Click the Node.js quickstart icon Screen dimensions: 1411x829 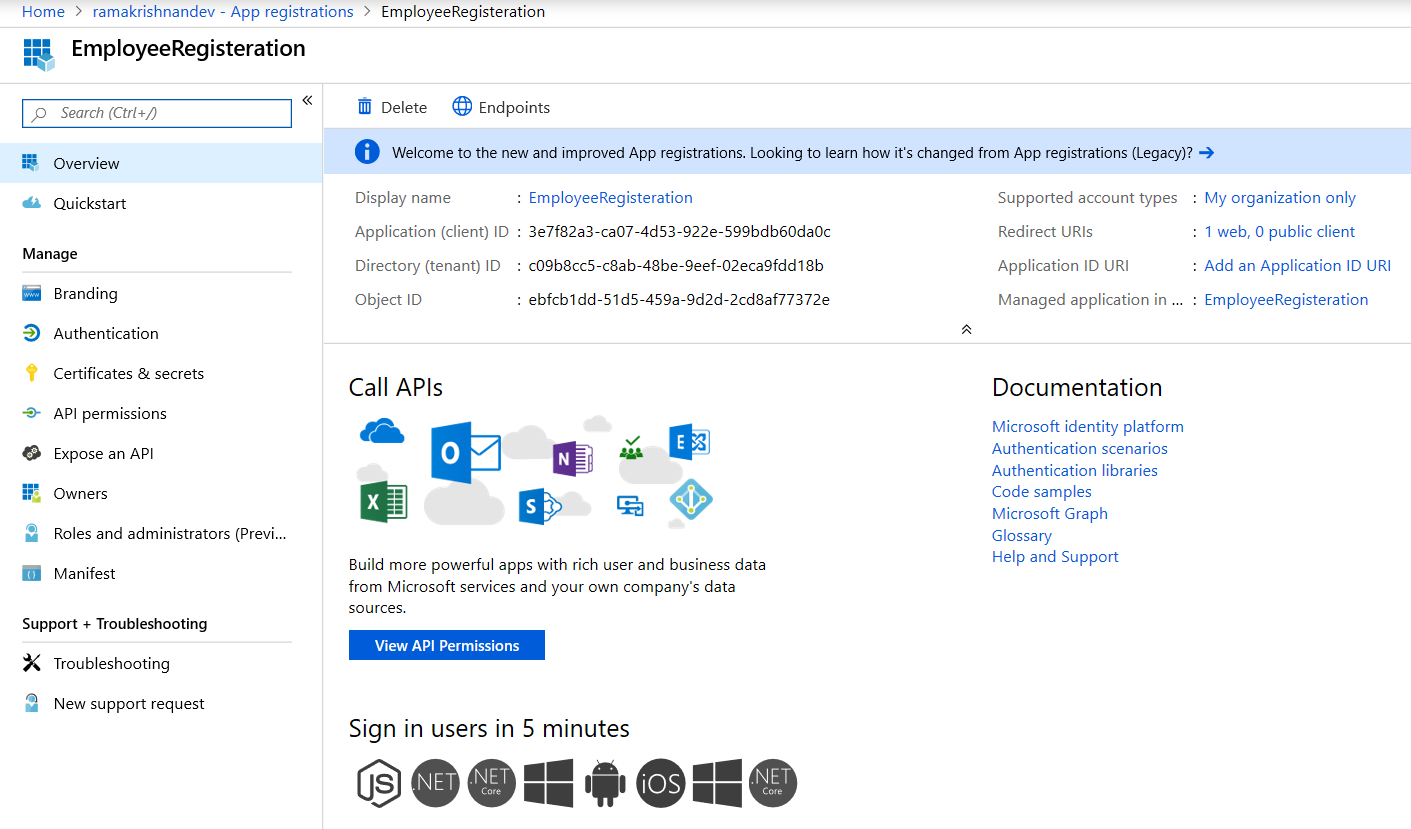tap(379, 783)
